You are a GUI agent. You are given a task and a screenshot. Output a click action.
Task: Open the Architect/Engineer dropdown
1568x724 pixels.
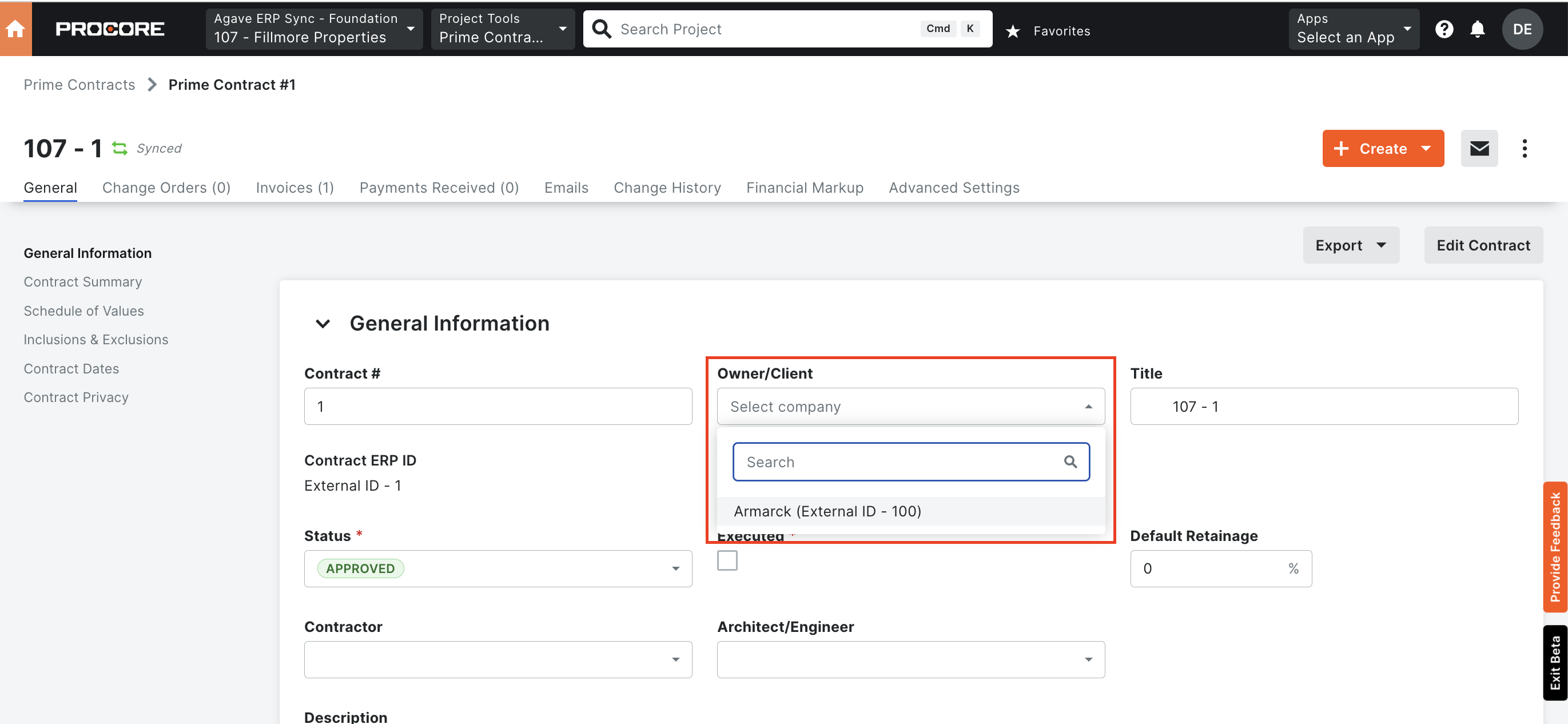910,659
